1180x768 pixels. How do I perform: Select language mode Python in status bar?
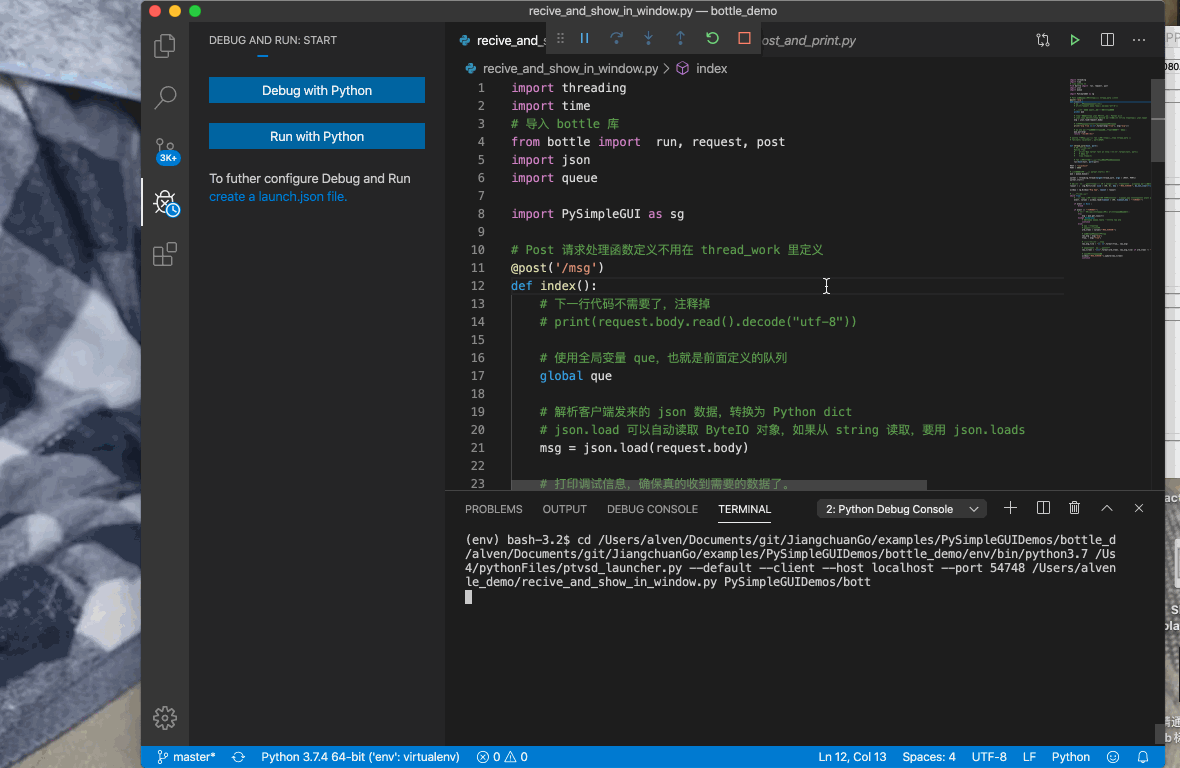(x=1070, y=757)
